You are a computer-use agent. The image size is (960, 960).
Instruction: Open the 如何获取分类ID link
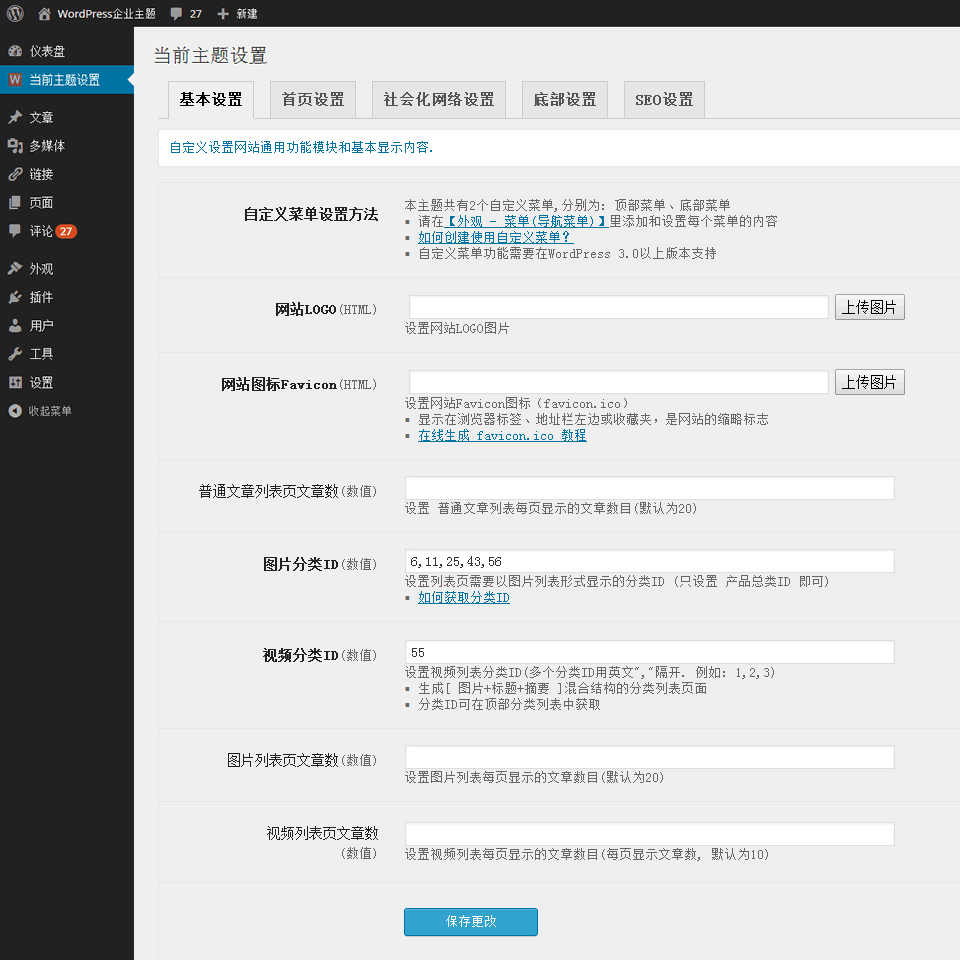(463, 598)
